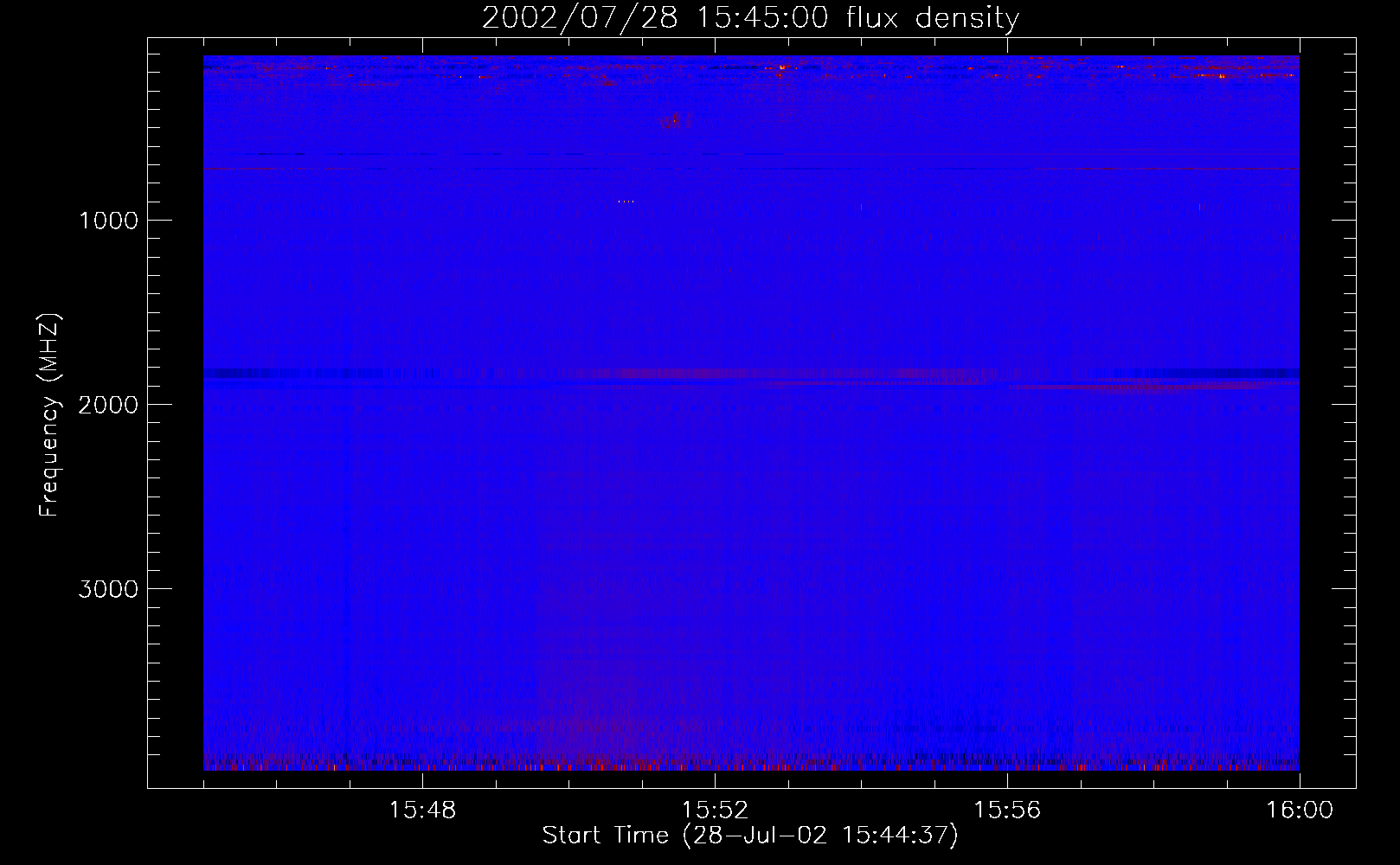The height and width of the screenshot is (865, 1400).
Task: Click the 1000 frequency tick label
Action: click(108, 221)
